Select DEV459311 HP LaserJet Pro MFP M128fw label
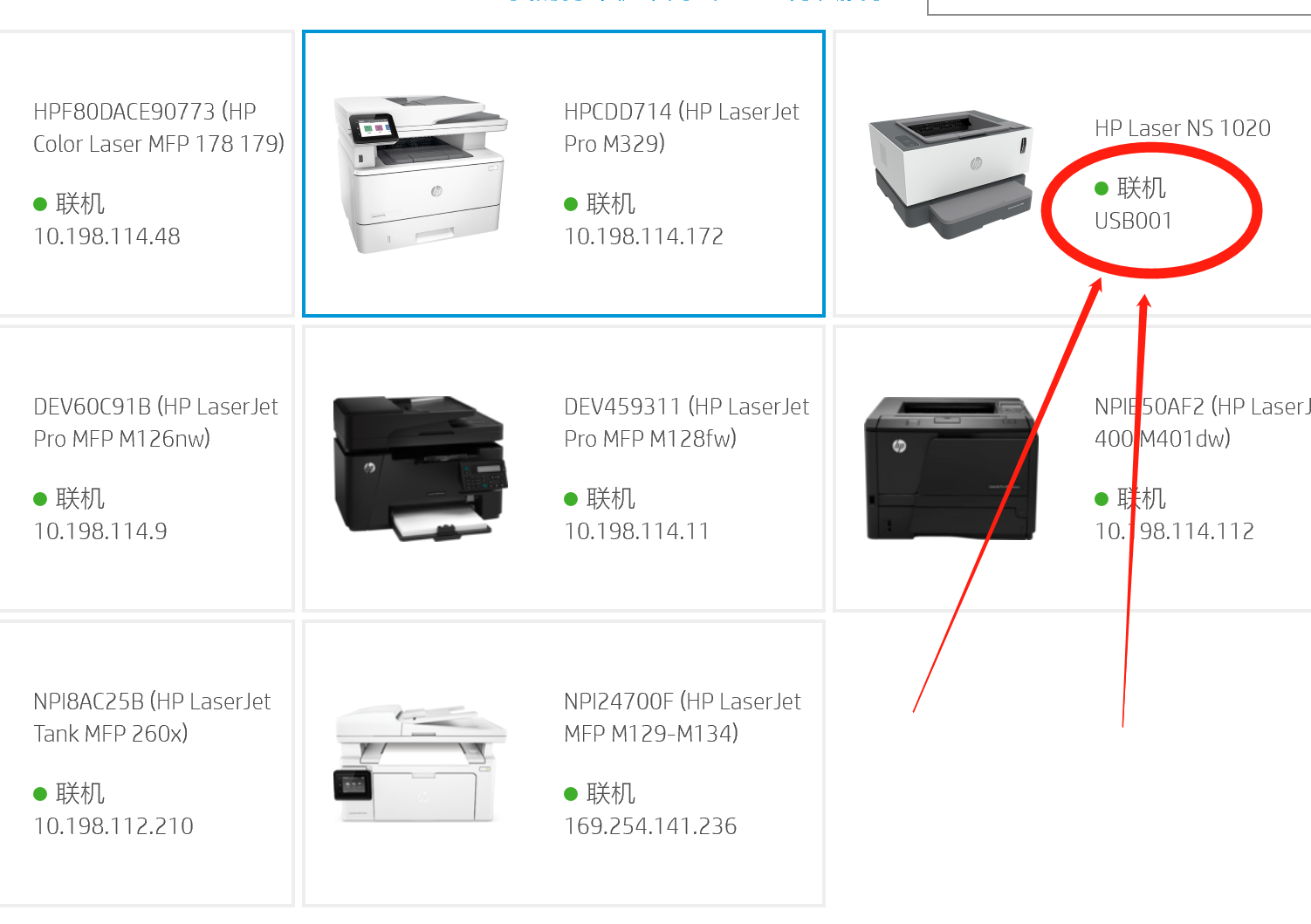This screenshot has height=924, width=1311. point(686,422)
